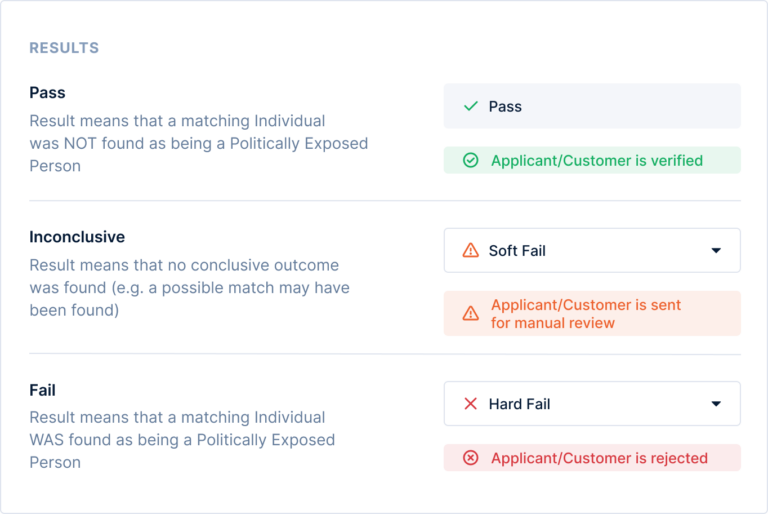Image resolution: width=768 pixels, height=514 pixels.
Task: Click the Inconclusive description text
Action: 188,288
